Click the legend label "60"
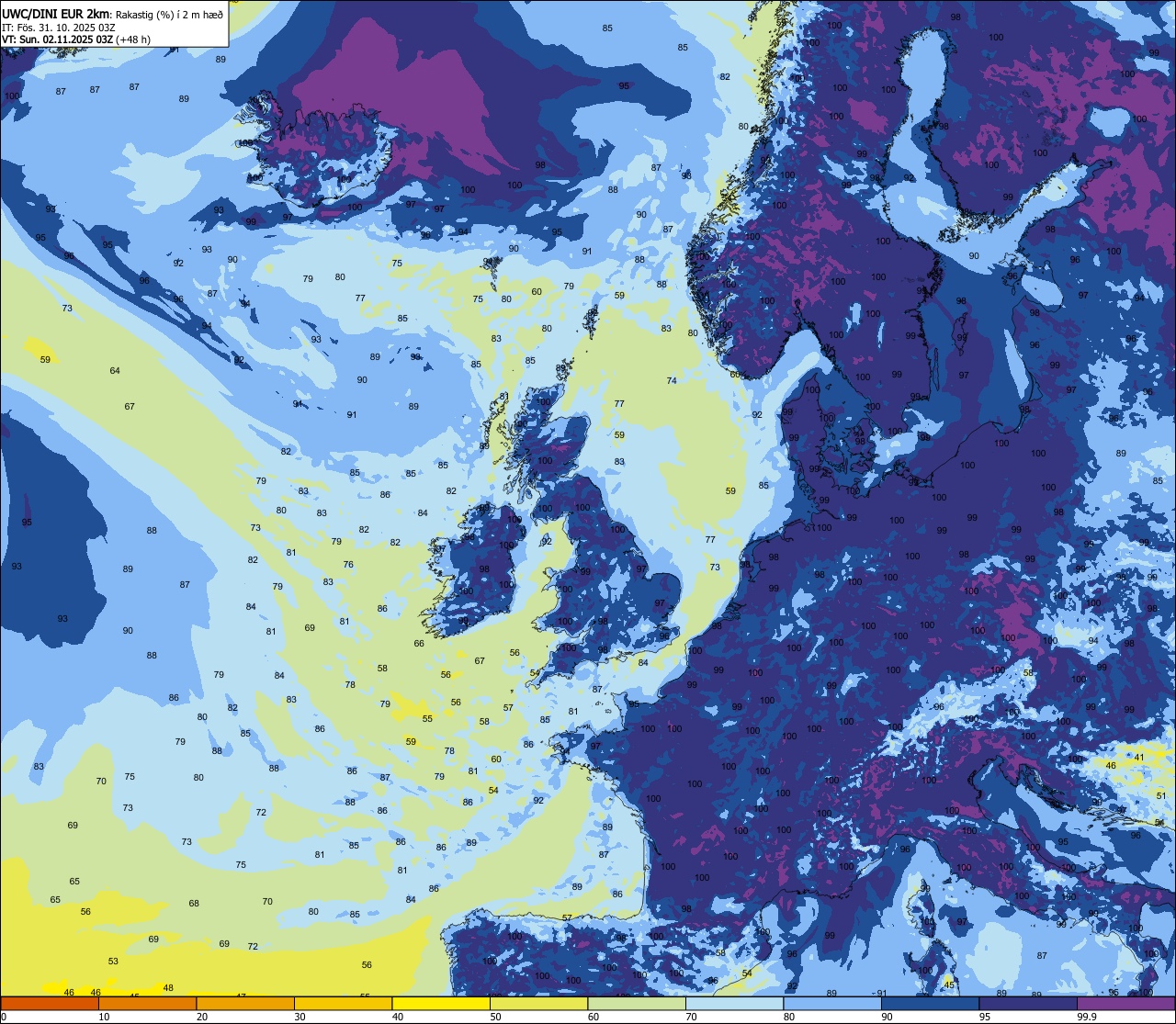The width and height of the screenshot is (1176, 1024). pos(594,1017)
